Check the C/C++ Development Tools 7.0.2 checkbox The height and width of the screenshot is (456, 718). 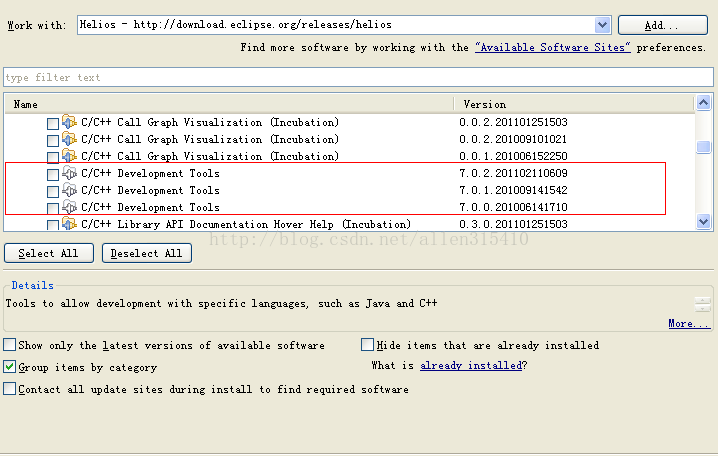pos(53,174)
